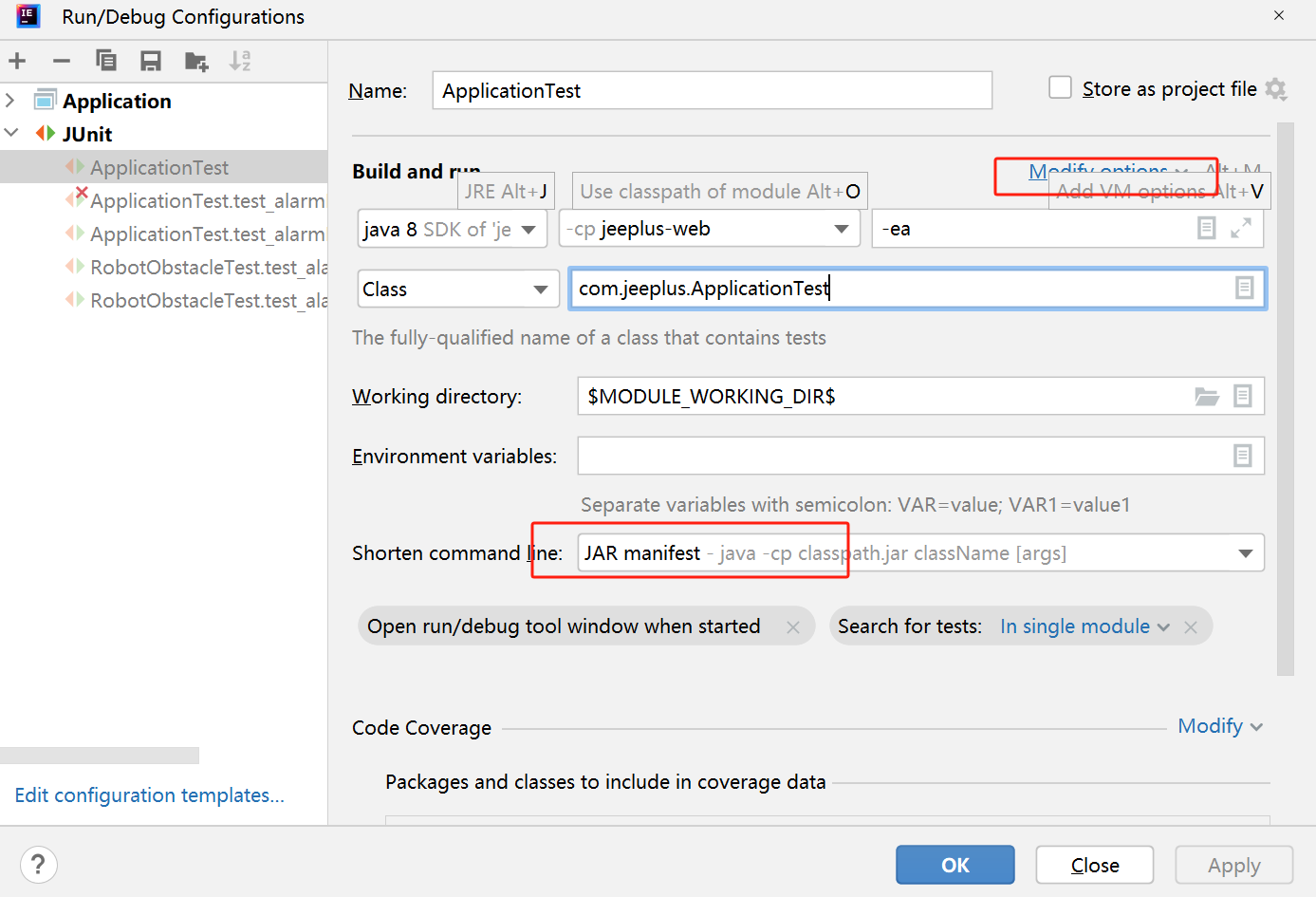Screen dimensions: 1316x897
Task: Open Shorten command line JAR manifest dropdown
Action: pyautogui.click(x=920, y=553)
